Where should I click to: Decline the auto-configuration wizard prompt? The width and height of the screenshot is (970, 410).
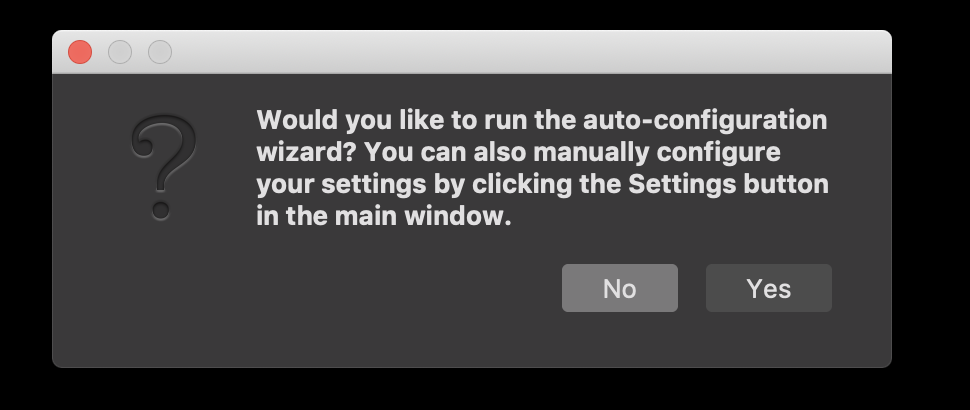pos(619,288)
